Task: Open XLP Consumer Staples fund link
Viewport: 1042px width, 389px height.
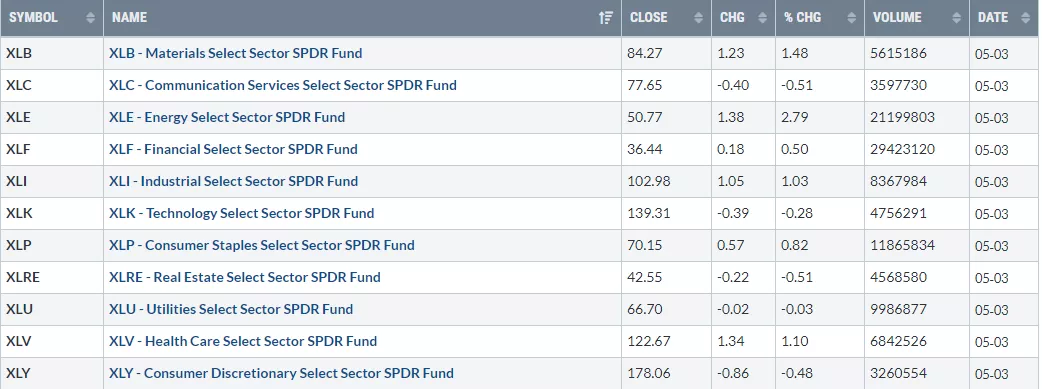Action: coord(262,245)
